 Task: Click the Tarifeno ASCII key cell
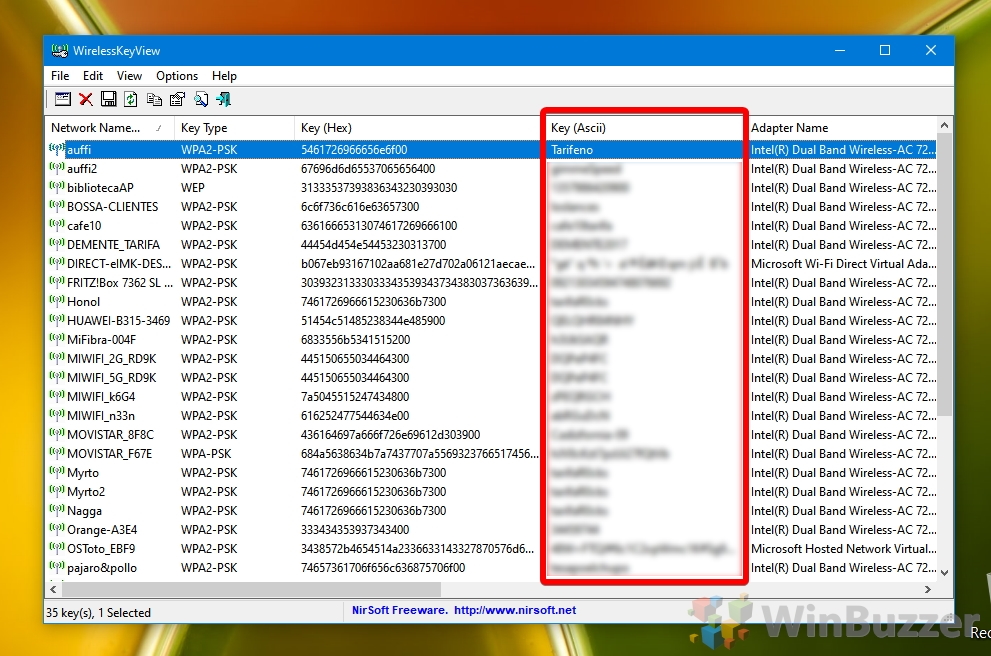coord(572,150)
